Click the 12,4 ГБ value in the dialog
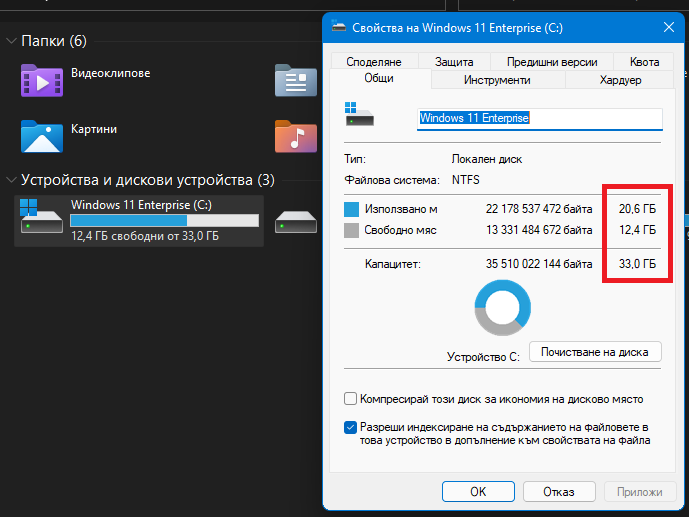689x517 pixels. tap(637, 230)
